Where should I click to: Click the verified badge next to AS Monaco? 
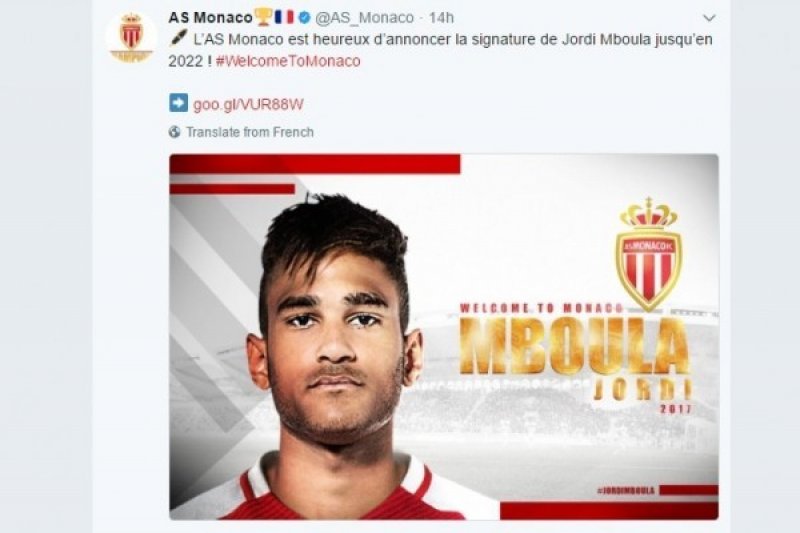(305, 18)
